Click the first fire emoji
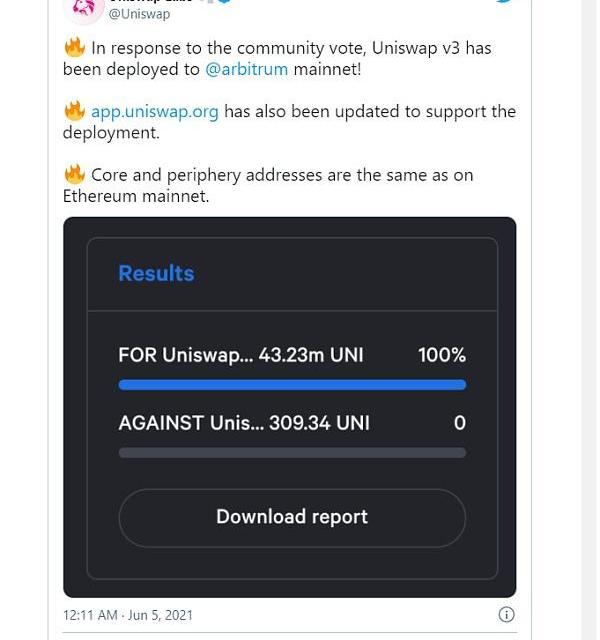Viewport: 600px width, 640px height. click(x=74, y=48)
